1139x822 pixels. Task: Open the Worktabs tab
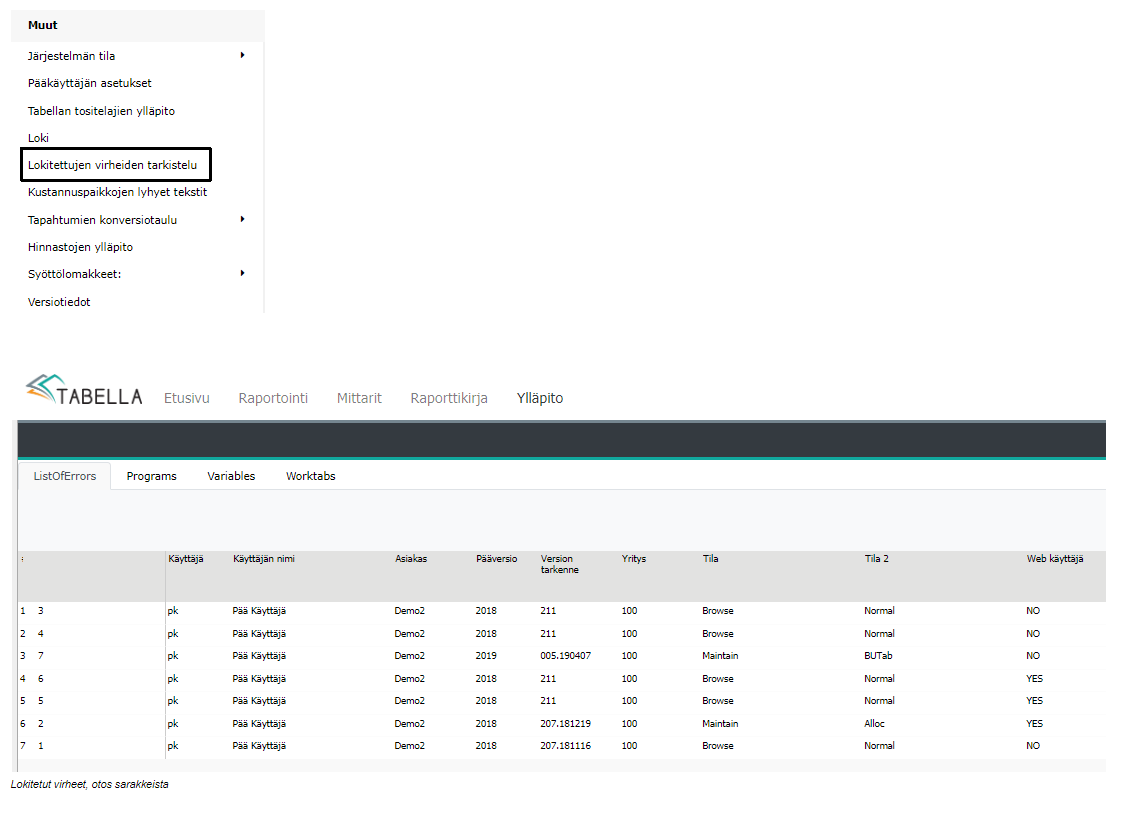[x=310, y=476]
